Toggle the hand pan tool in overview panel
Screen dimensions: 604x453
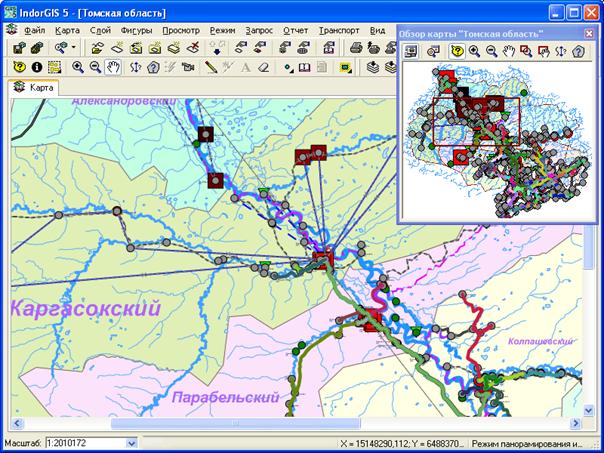click(x=509, y=51)
